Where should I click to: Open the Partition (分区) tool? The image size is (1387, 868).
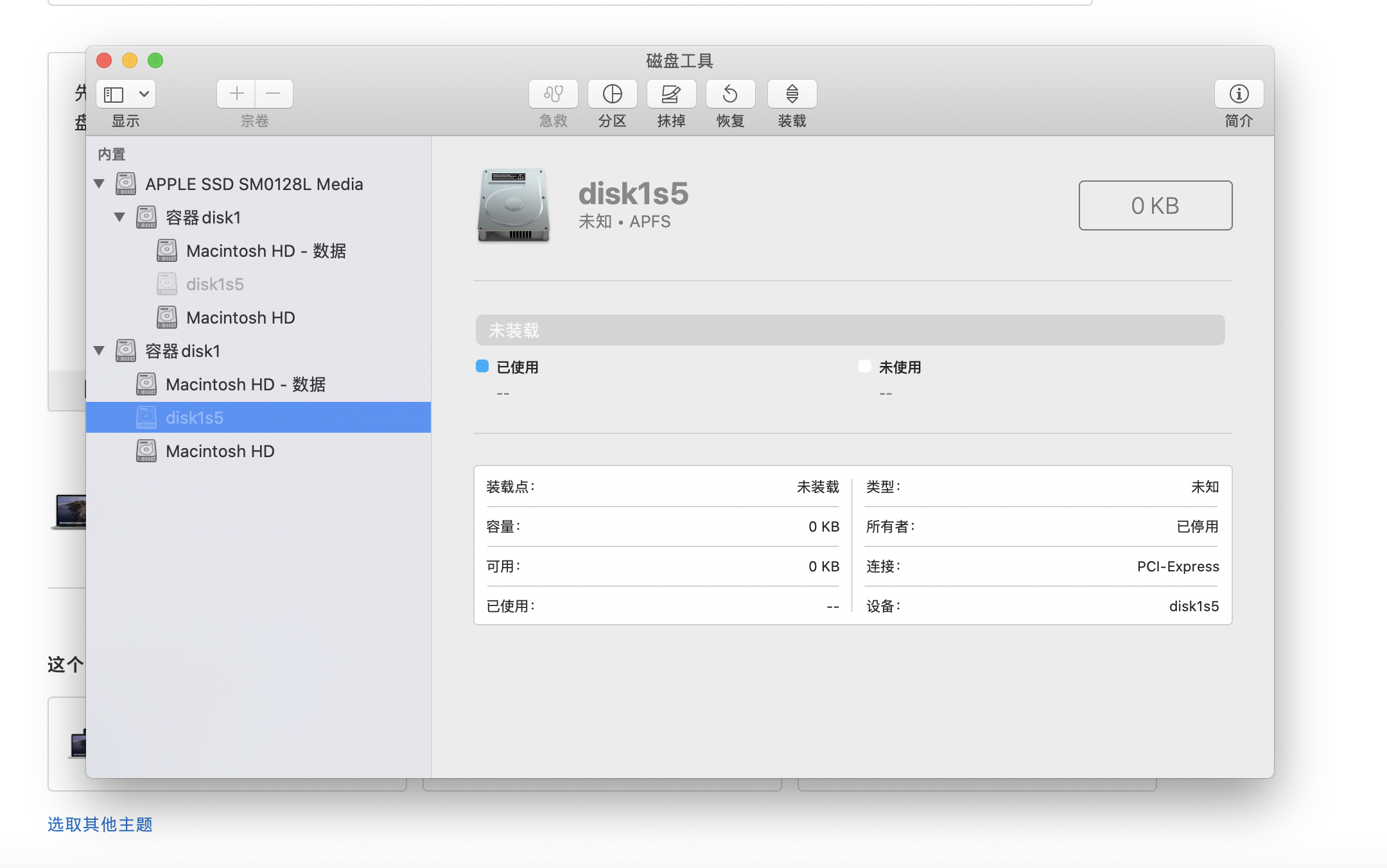612,94
